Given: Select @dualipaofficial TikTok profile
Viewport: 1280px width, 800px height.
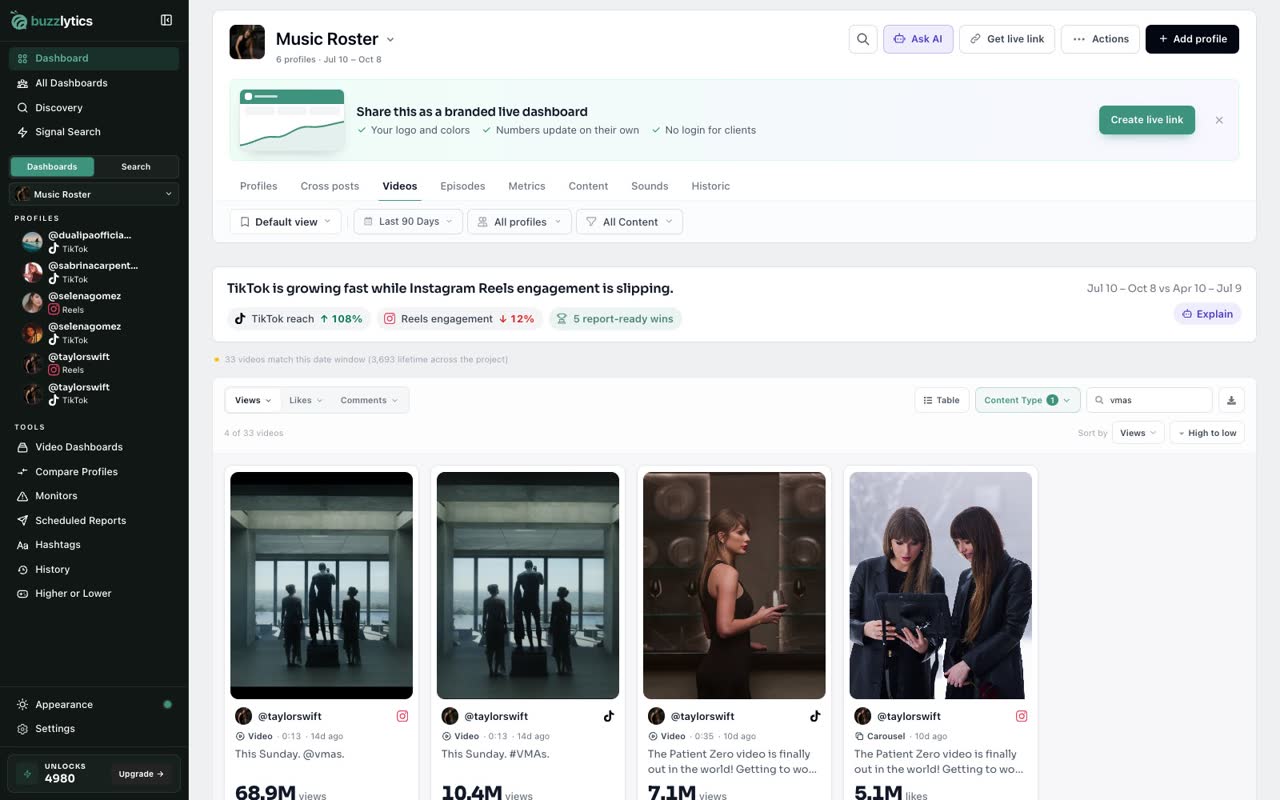Looking at the screenshot, I should tap(94, 241).
